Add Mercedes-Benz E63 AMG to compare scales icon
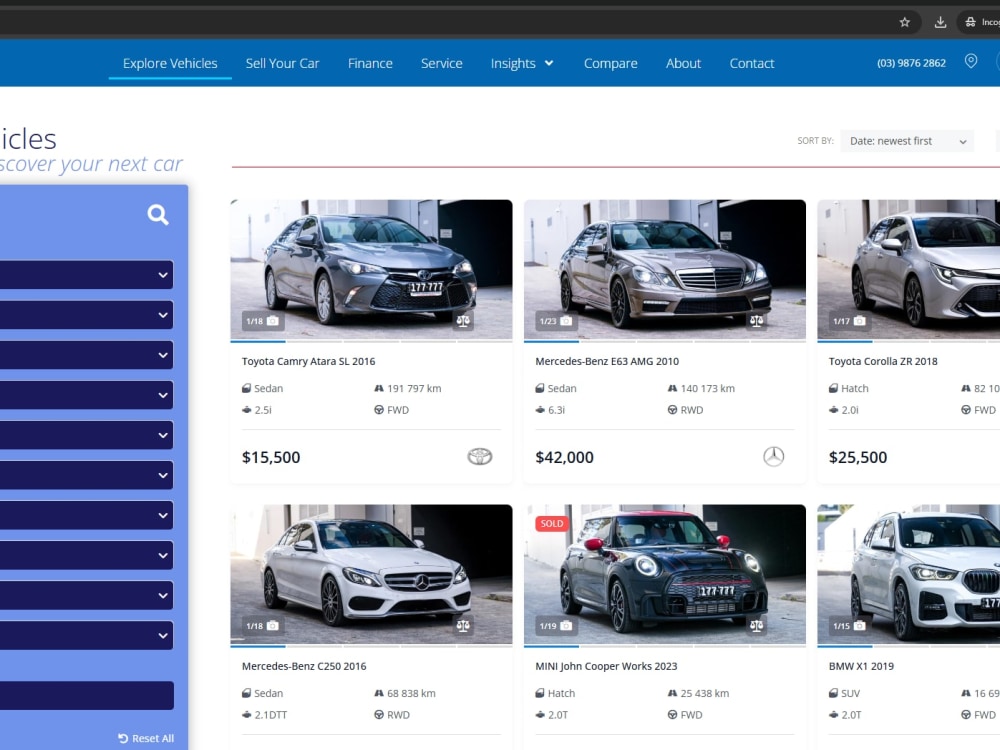Image resolution: width=1000 pixels, height=750 pixels. click(756, 321)
